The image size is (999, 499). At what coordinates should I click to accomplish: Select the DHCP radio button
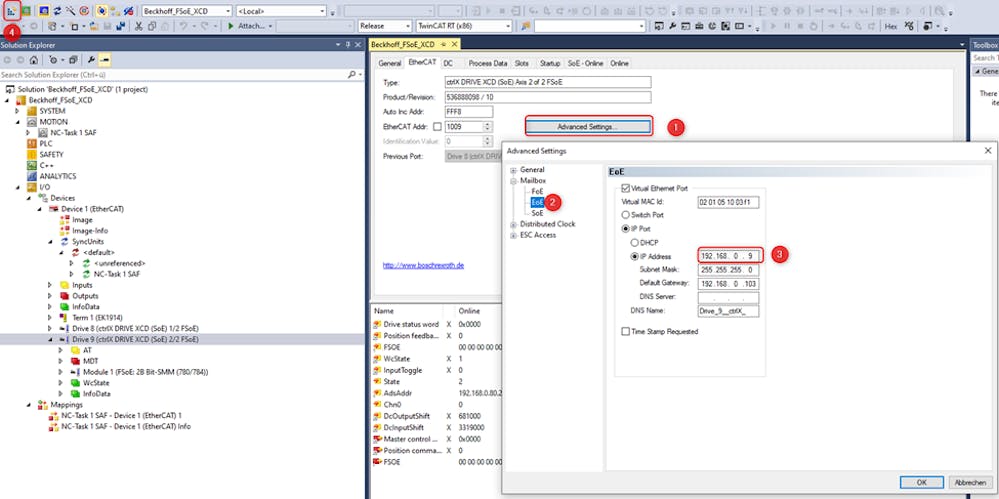click(634, 243)
